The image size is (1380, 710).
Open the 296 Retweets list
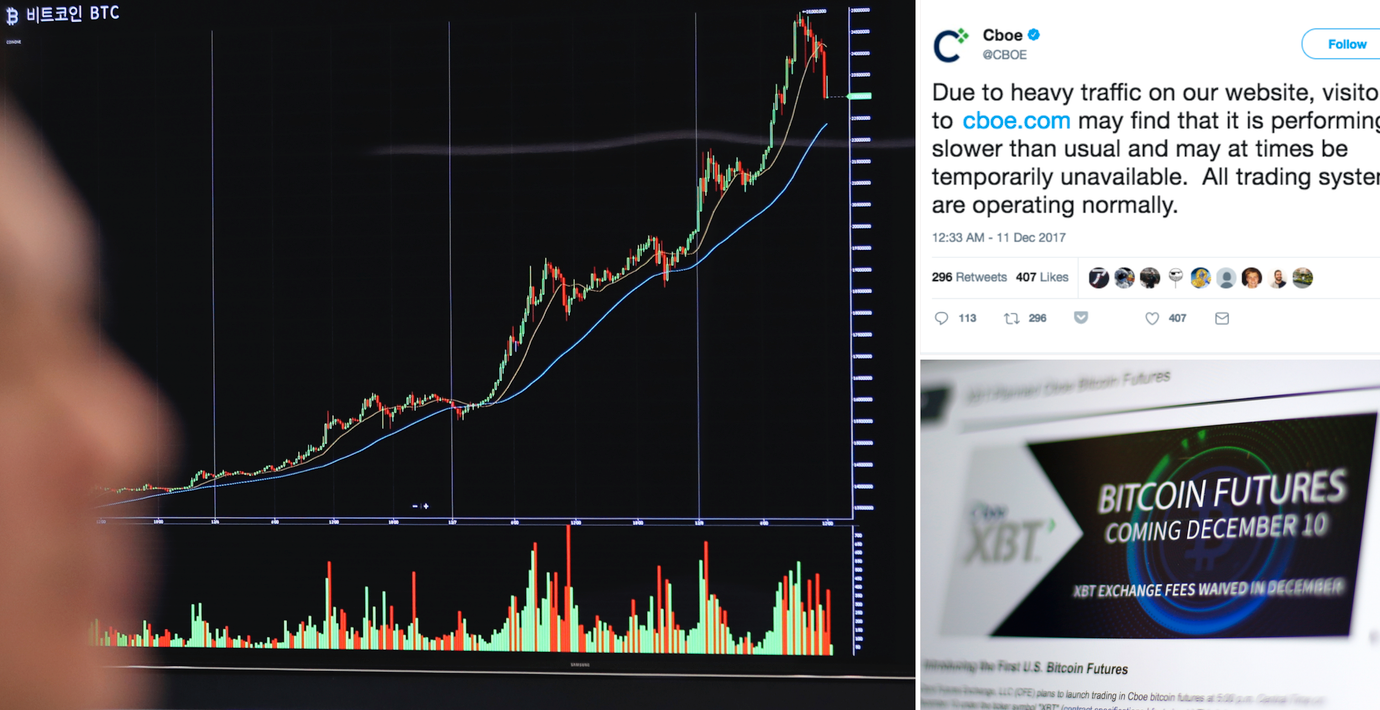(x=969, y=277)
